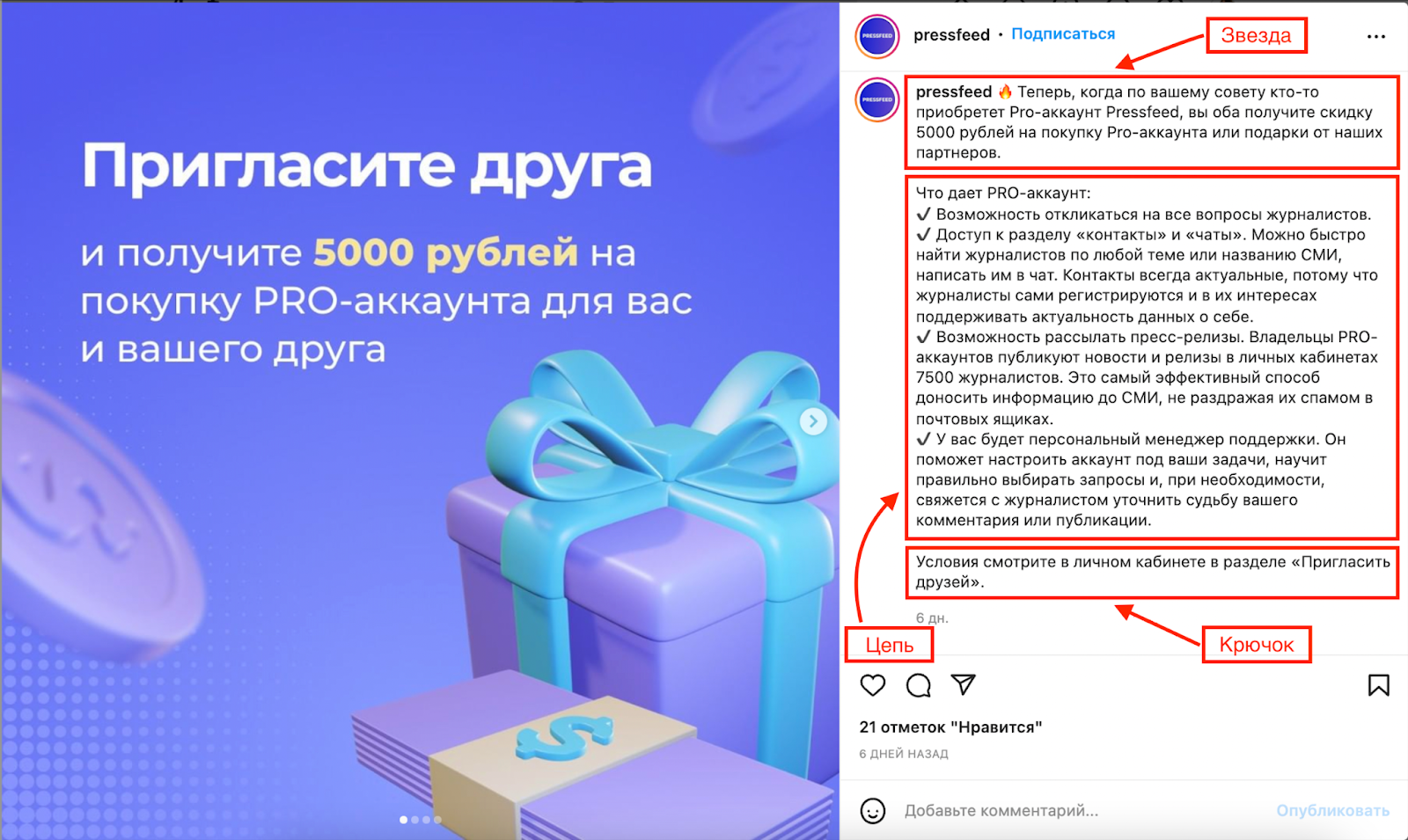Open the emoji picker smiley icon

(872, 810)
